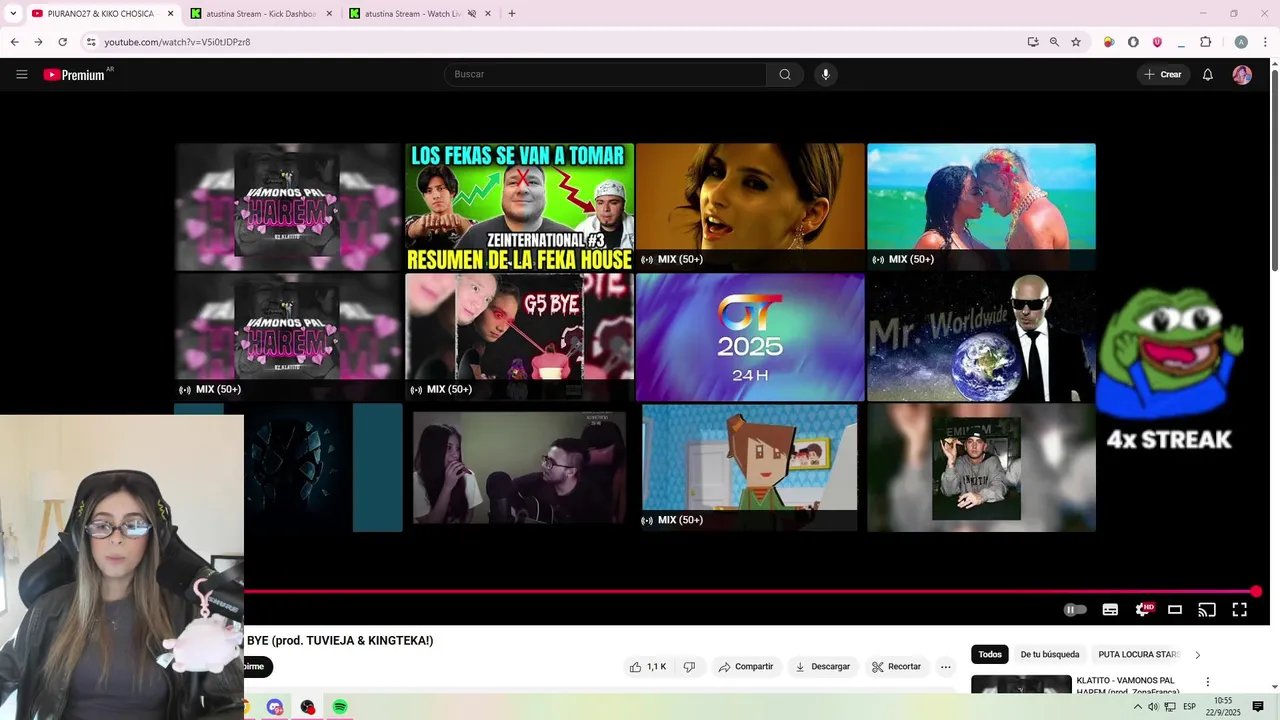
Task: Like the video with 1,1 K likes
Action: point(647,666)
